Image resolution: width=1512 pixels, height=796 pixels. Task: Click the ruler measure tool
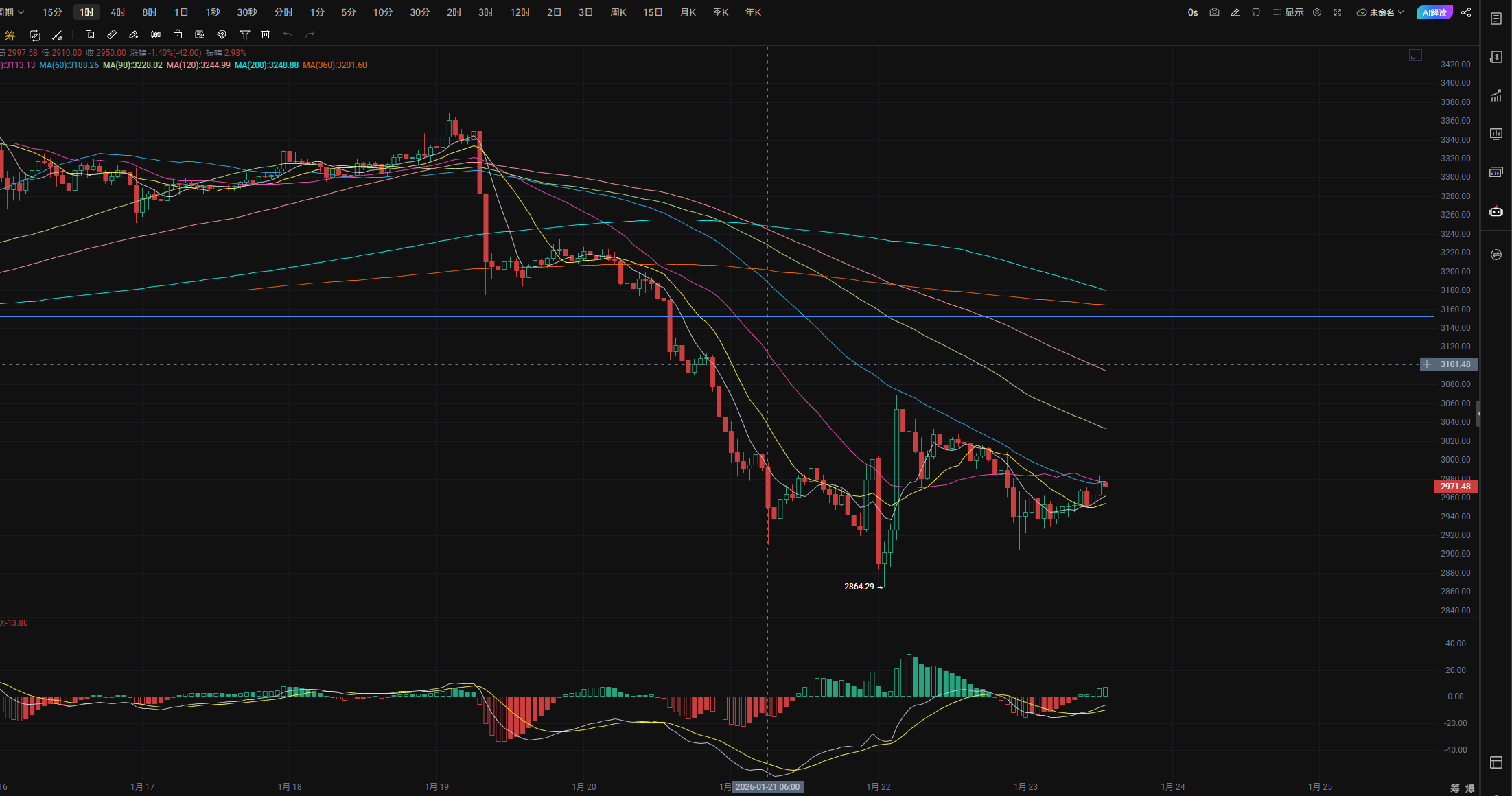pos(112,34)
